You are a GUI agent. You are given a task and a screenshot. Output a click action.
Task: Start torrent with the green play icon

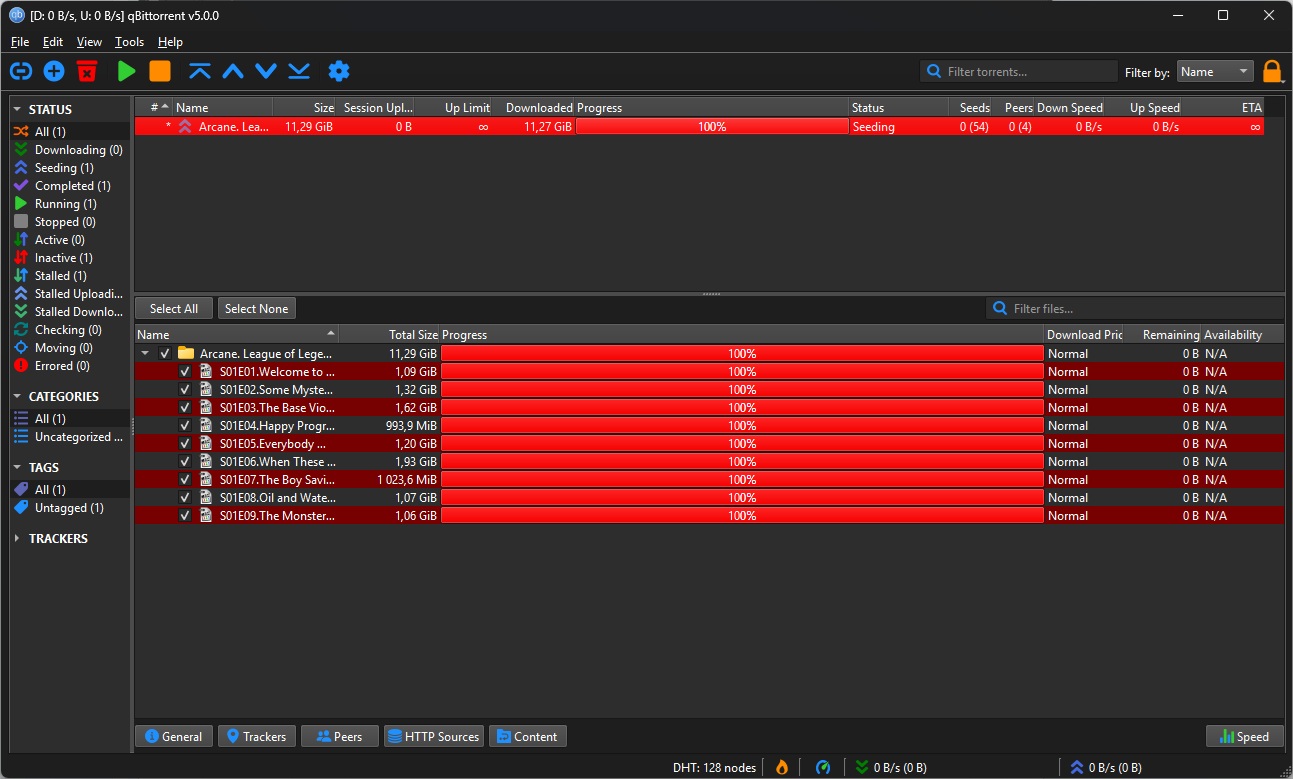(x=126, y=71)
